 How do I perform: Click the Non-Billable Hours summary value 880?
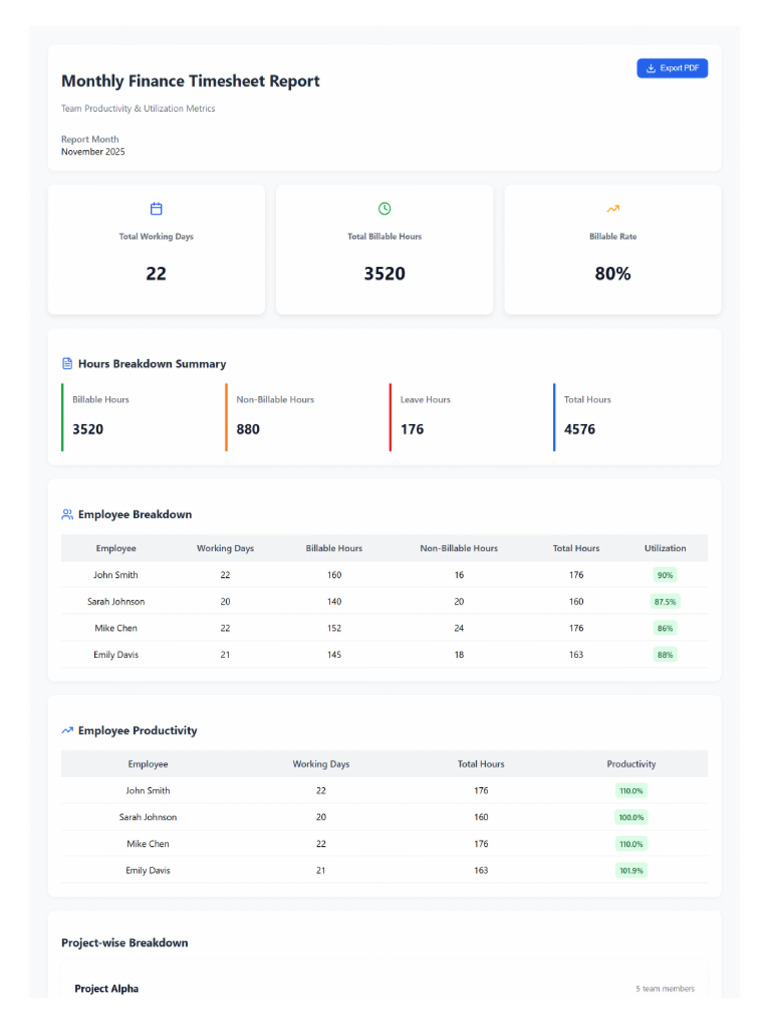pos(247,429)
